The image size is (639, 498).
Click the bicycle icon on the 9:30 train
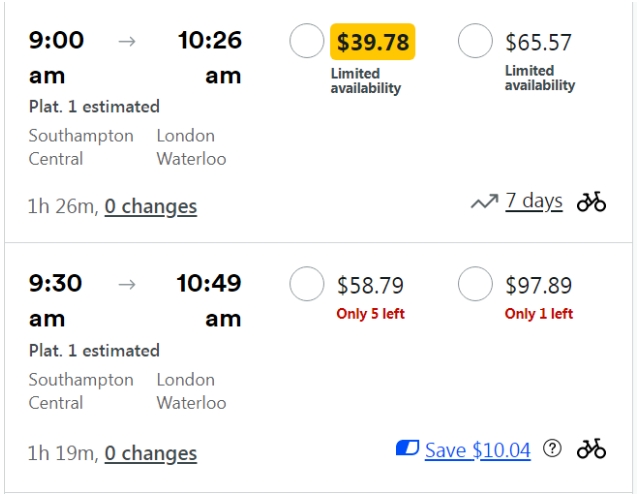(x=591, y=448)
